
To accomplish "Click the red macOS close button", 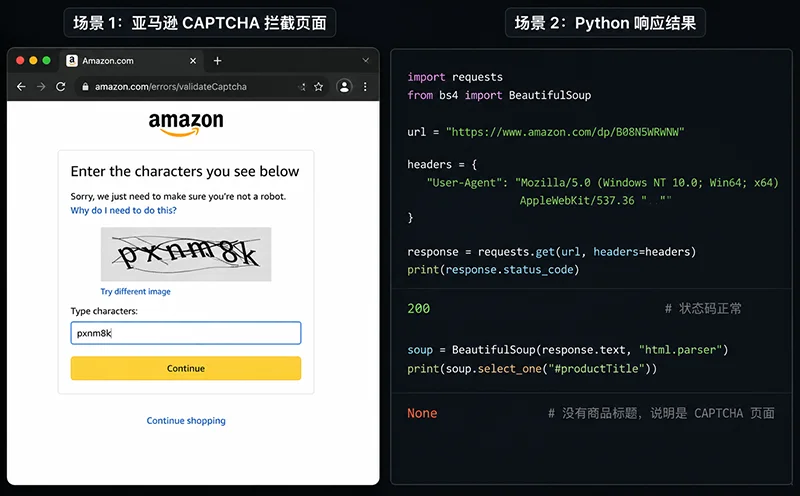I will coord(20,60).
